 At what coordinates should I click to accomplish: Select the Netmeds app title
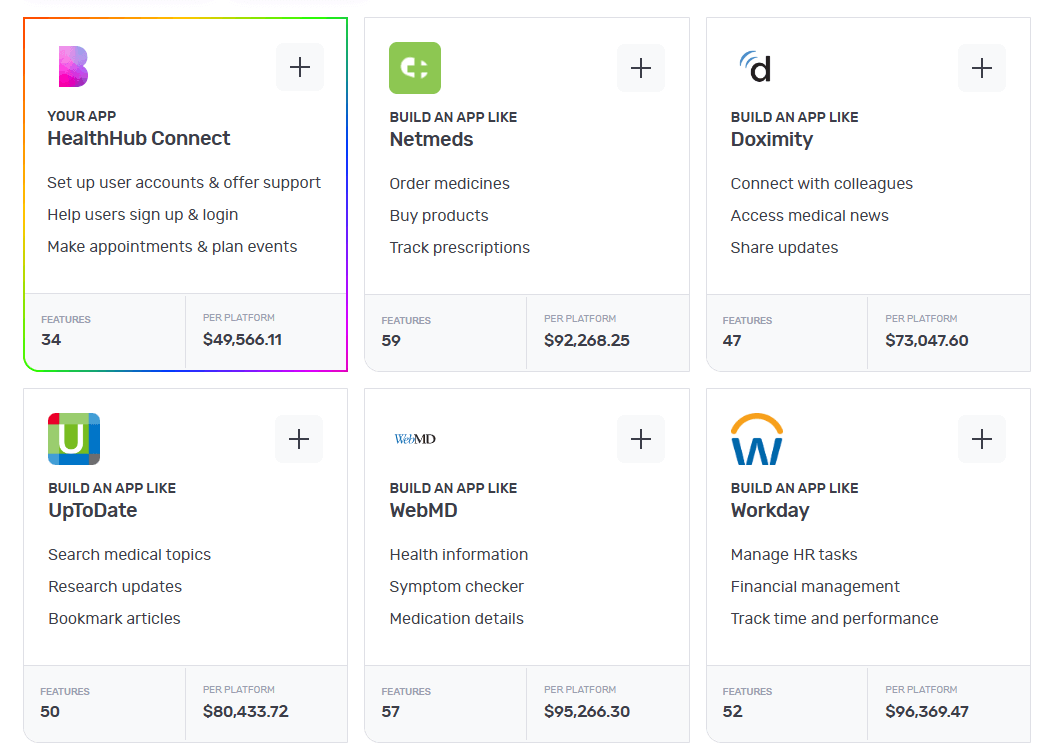[432, 139]
